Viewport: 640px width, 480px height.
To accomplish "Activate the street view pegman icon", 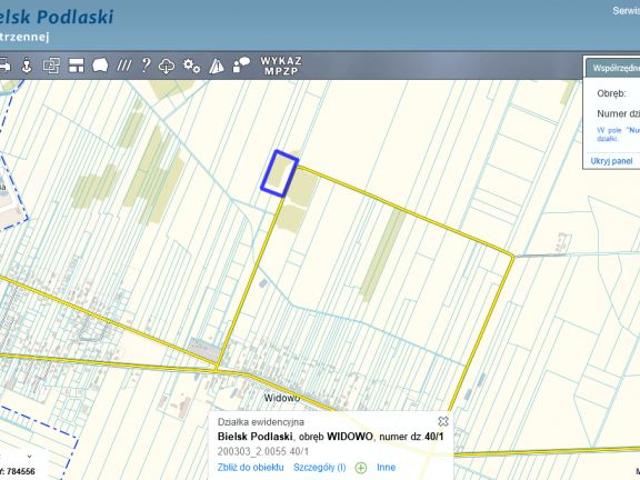I will point(27,65).
